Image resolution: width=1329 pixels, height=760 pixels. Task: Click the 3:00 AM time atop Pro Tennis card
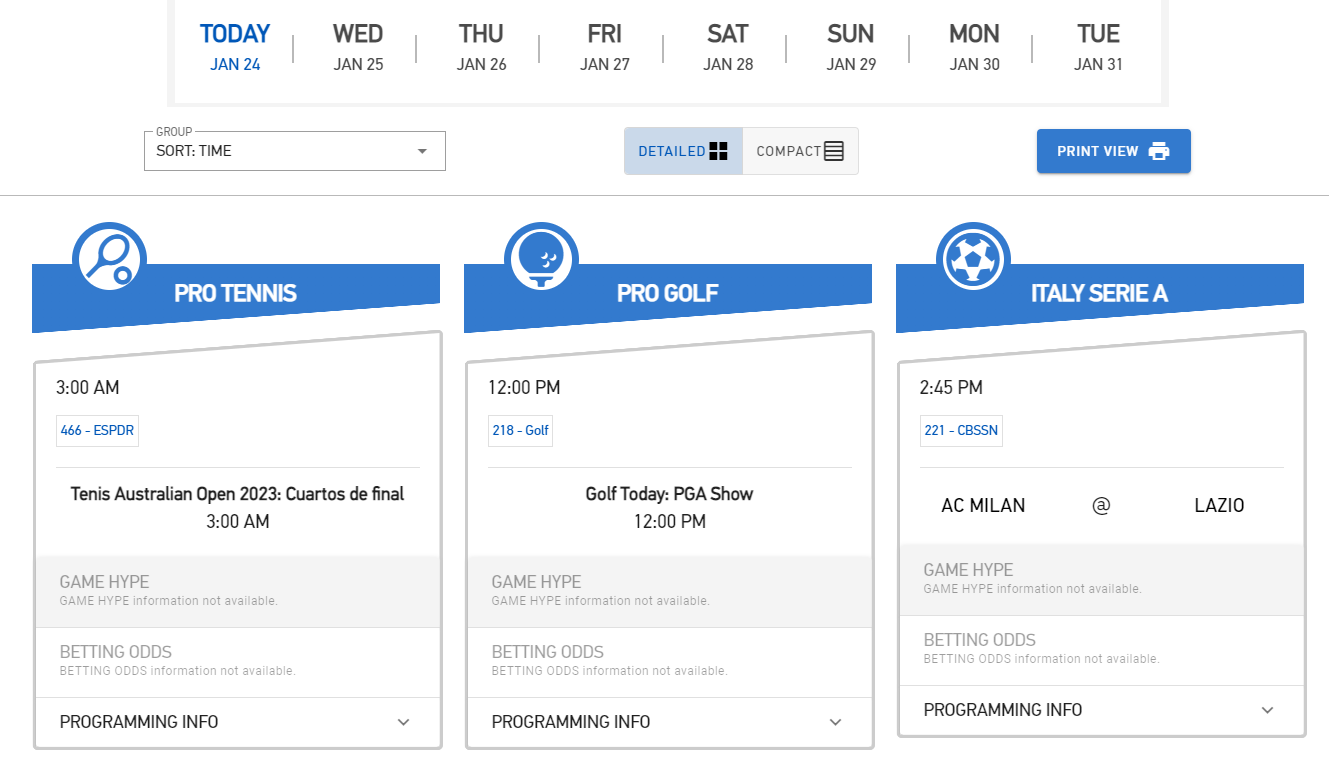coord(87,388)
